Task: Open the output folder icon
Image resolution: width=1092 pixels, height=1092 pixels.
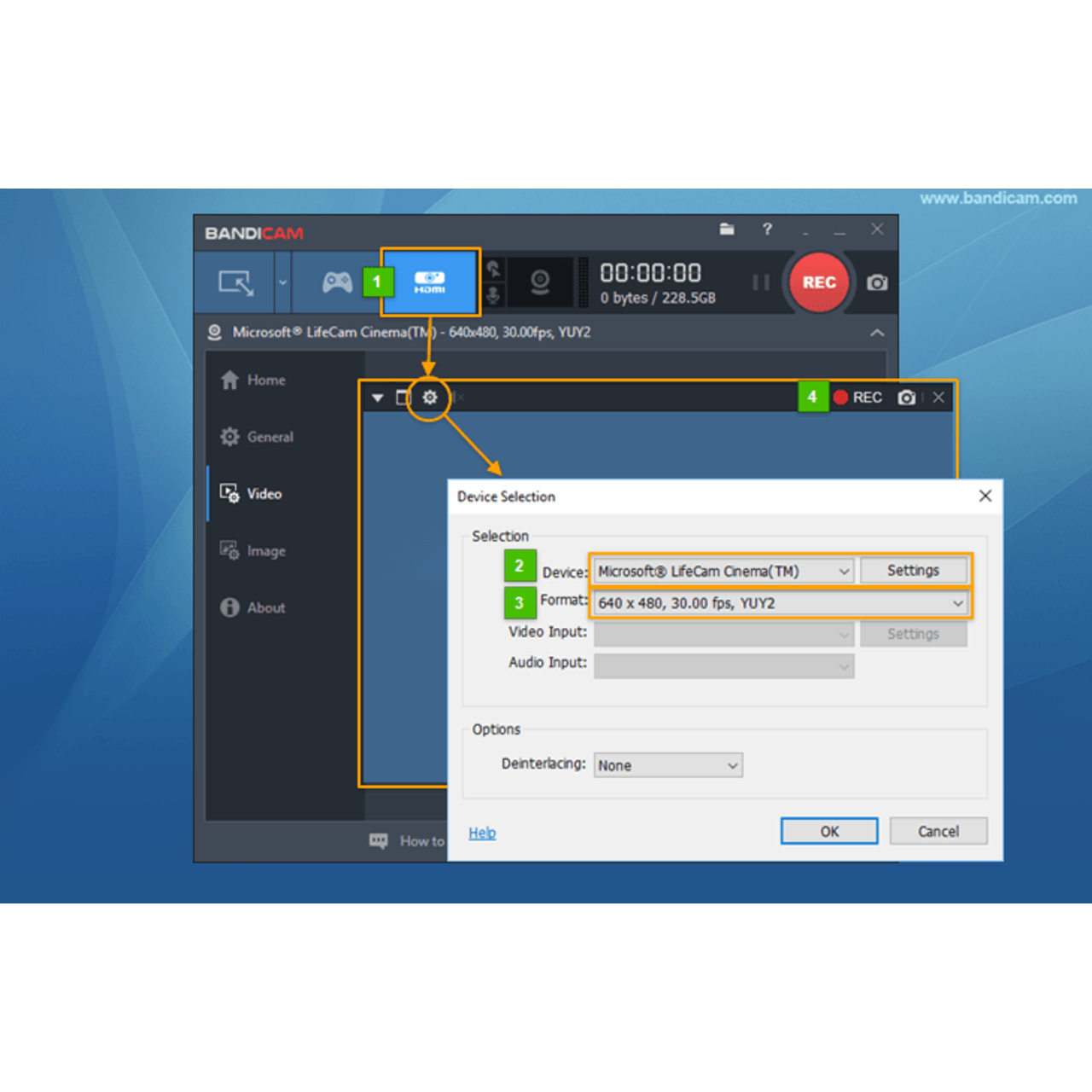Action: point(727,229)
